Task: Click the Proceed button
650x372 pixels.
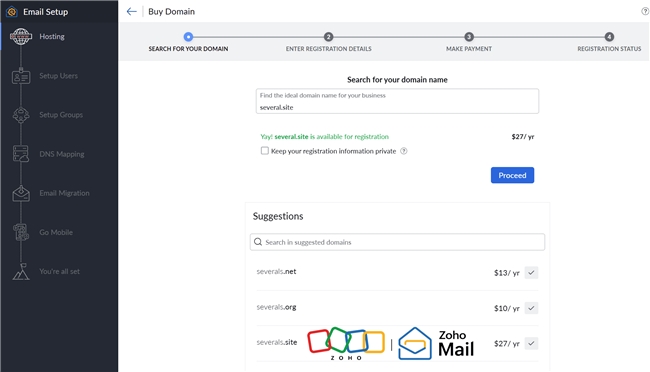Action: (512, 175)
